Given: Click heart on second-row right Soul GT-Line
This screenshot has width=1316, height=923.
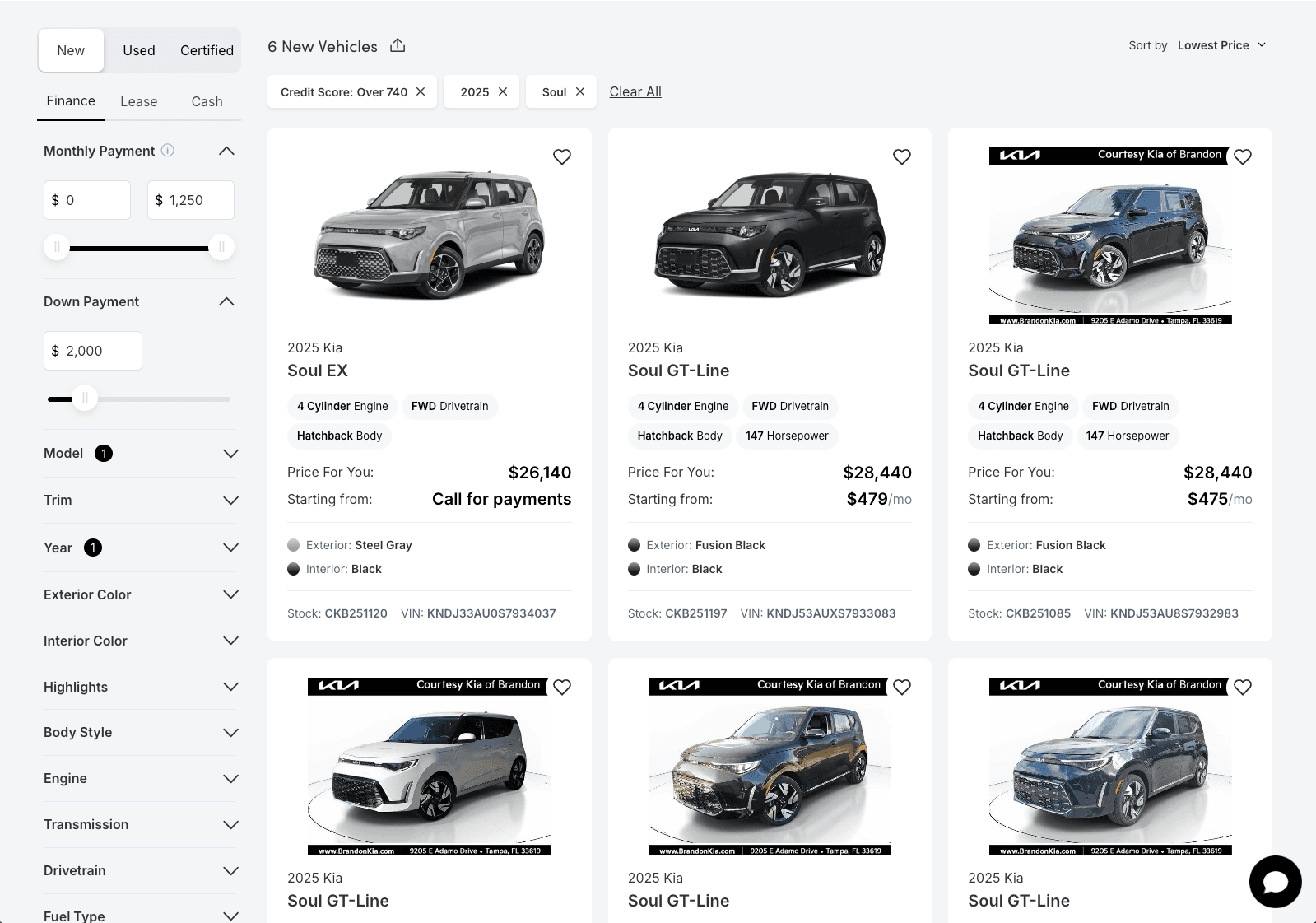Looking at the screenshot, I should tap(1243, 687).
